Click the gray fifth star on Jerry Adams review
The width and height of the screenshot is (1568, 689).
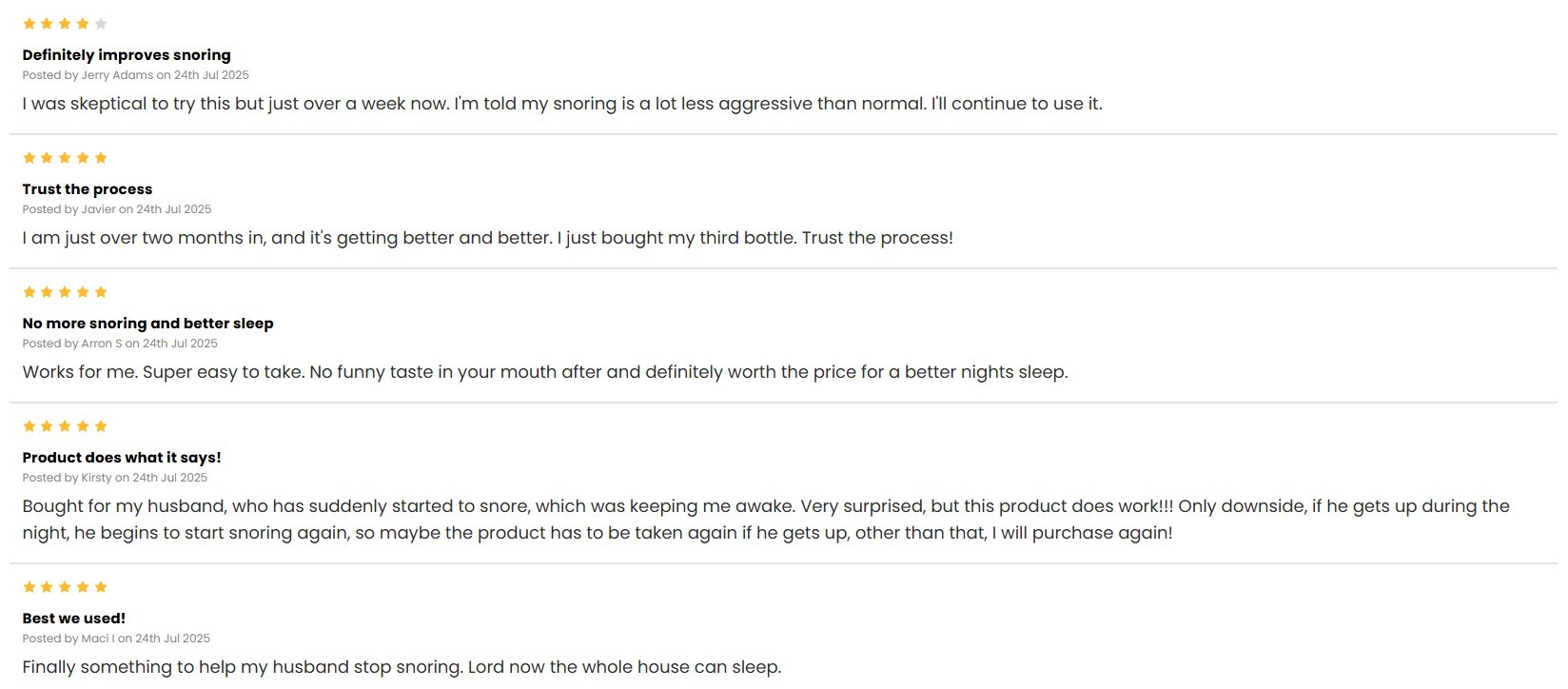101,24
